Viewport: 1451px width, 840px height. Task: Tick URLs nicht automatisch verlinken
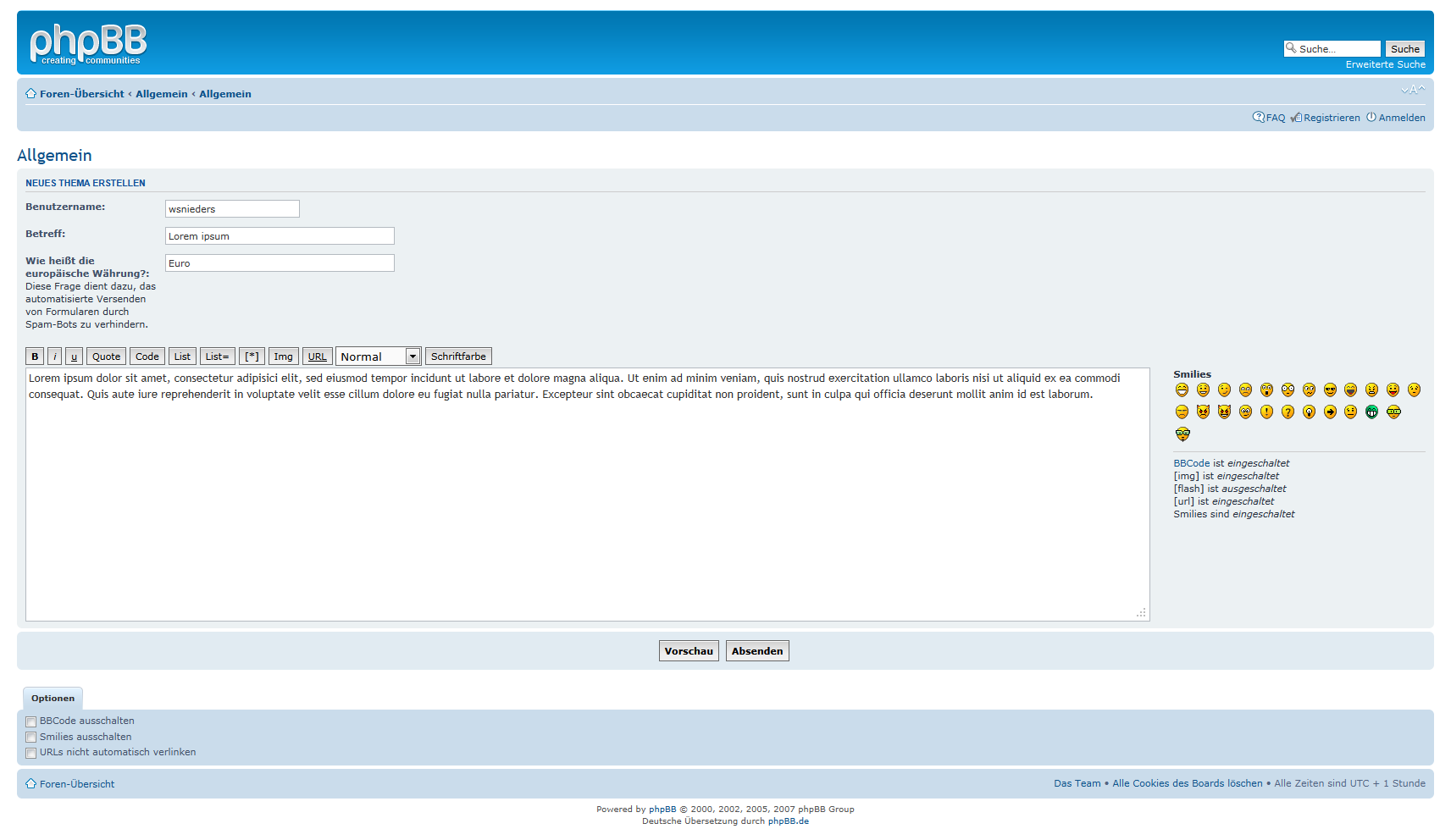point(31,753)
